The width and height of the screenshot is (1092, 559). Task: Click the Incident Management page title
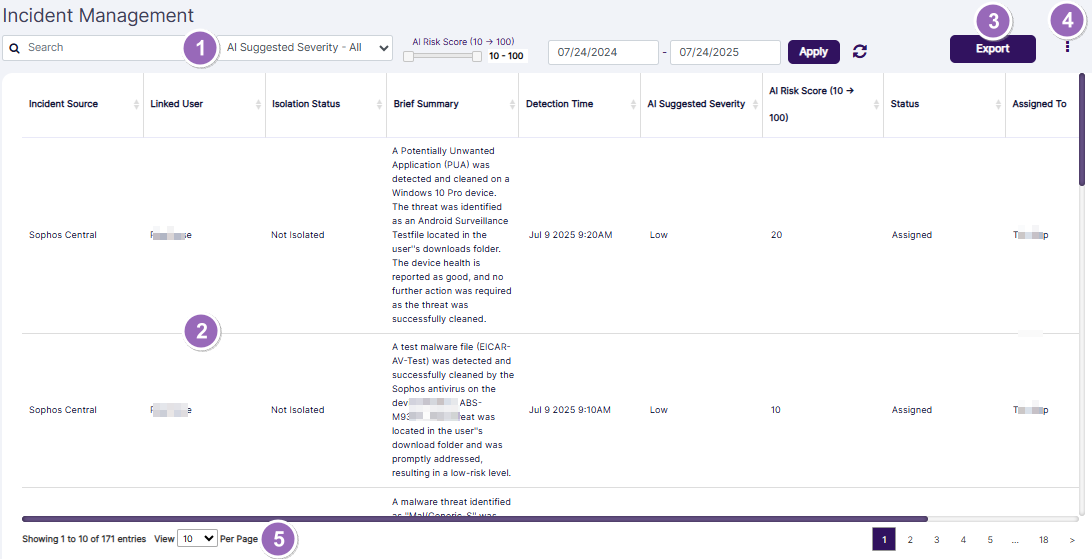[98, 15]
